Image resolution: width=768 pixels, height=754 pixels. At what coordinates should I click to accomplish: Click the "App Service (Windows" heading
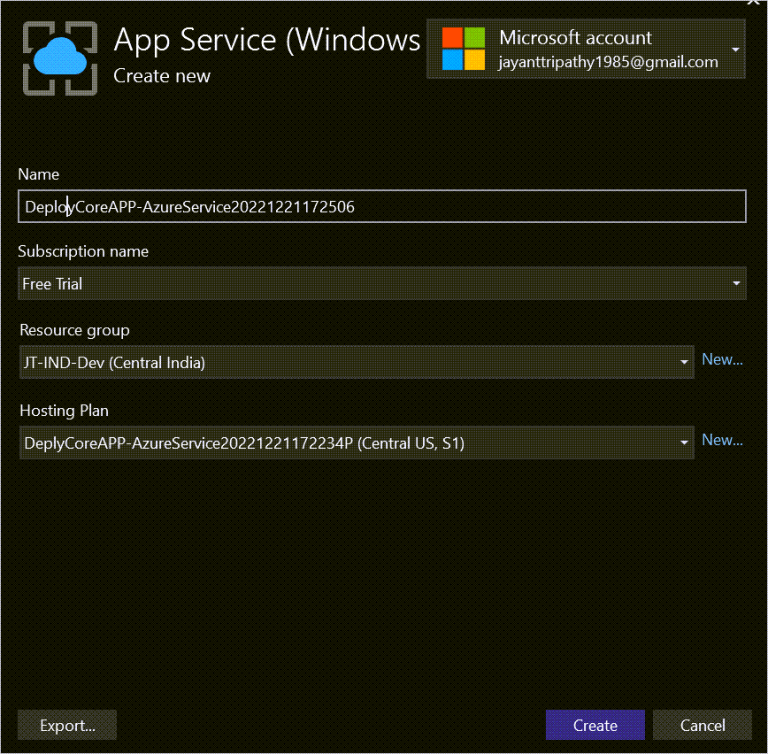[267, 40]
